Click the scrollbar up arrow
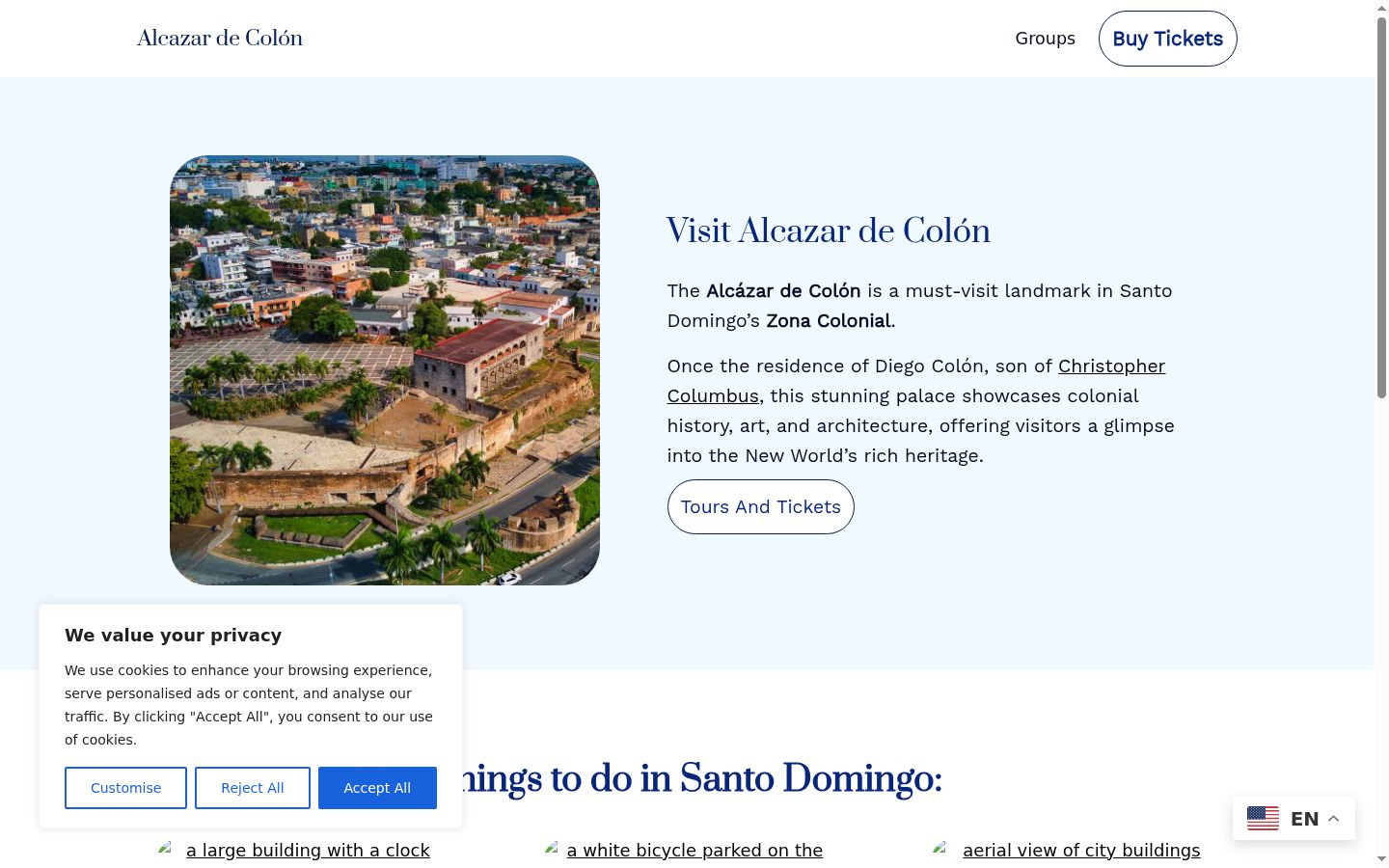 [x=1381, y=8]
